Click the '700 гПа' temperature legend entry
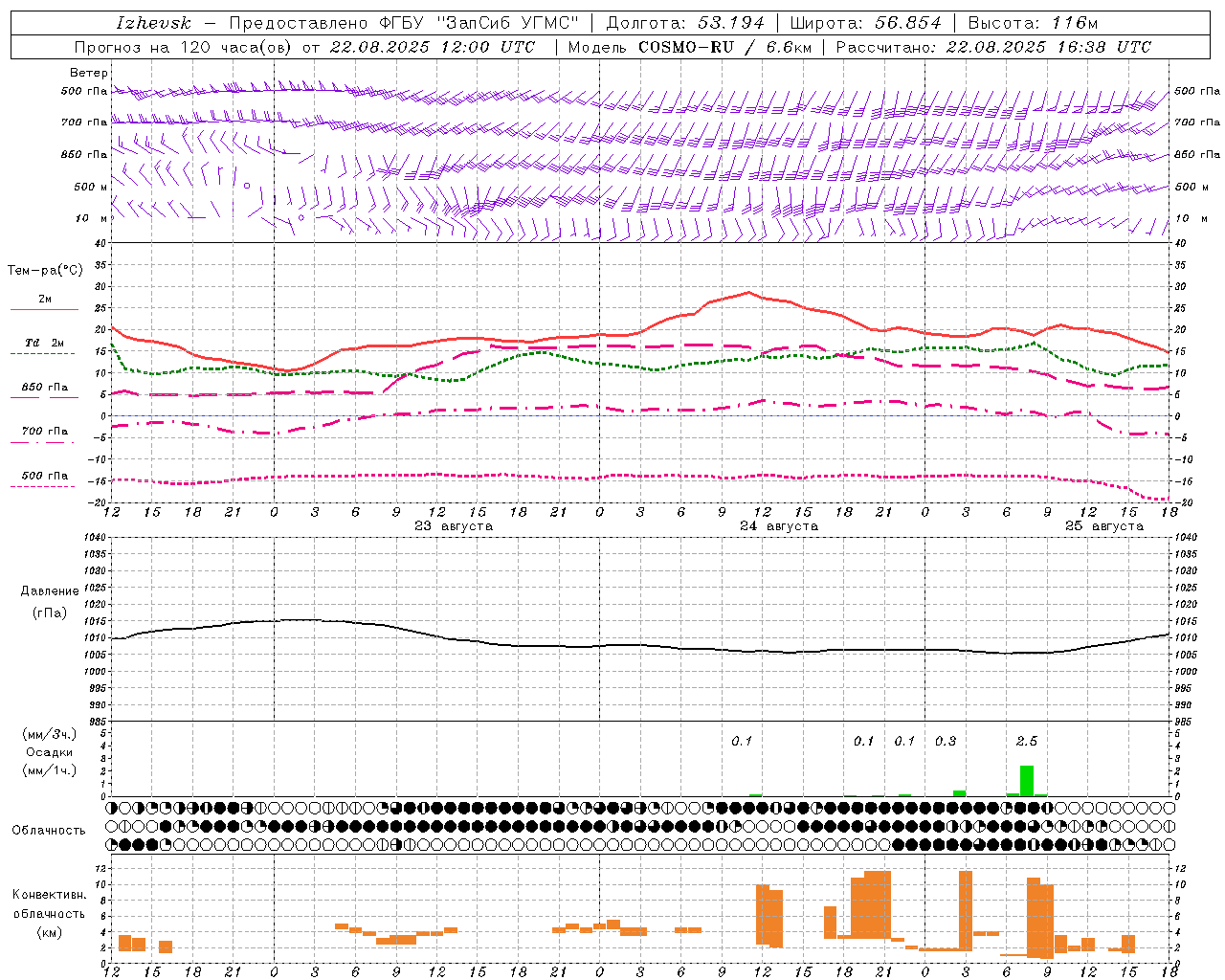Image resolution: width=1225 pixels, height=980 pixels. 45,432
